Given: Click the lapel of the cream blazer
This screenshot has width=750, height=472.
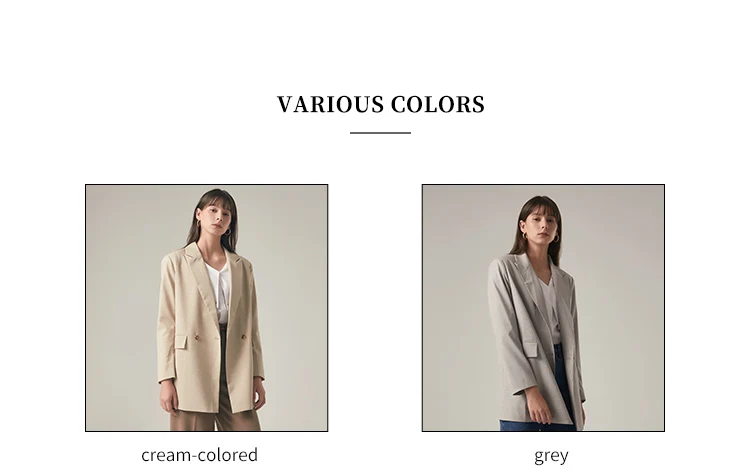Looking at the screenshot, I should click(x=202, y=277).
